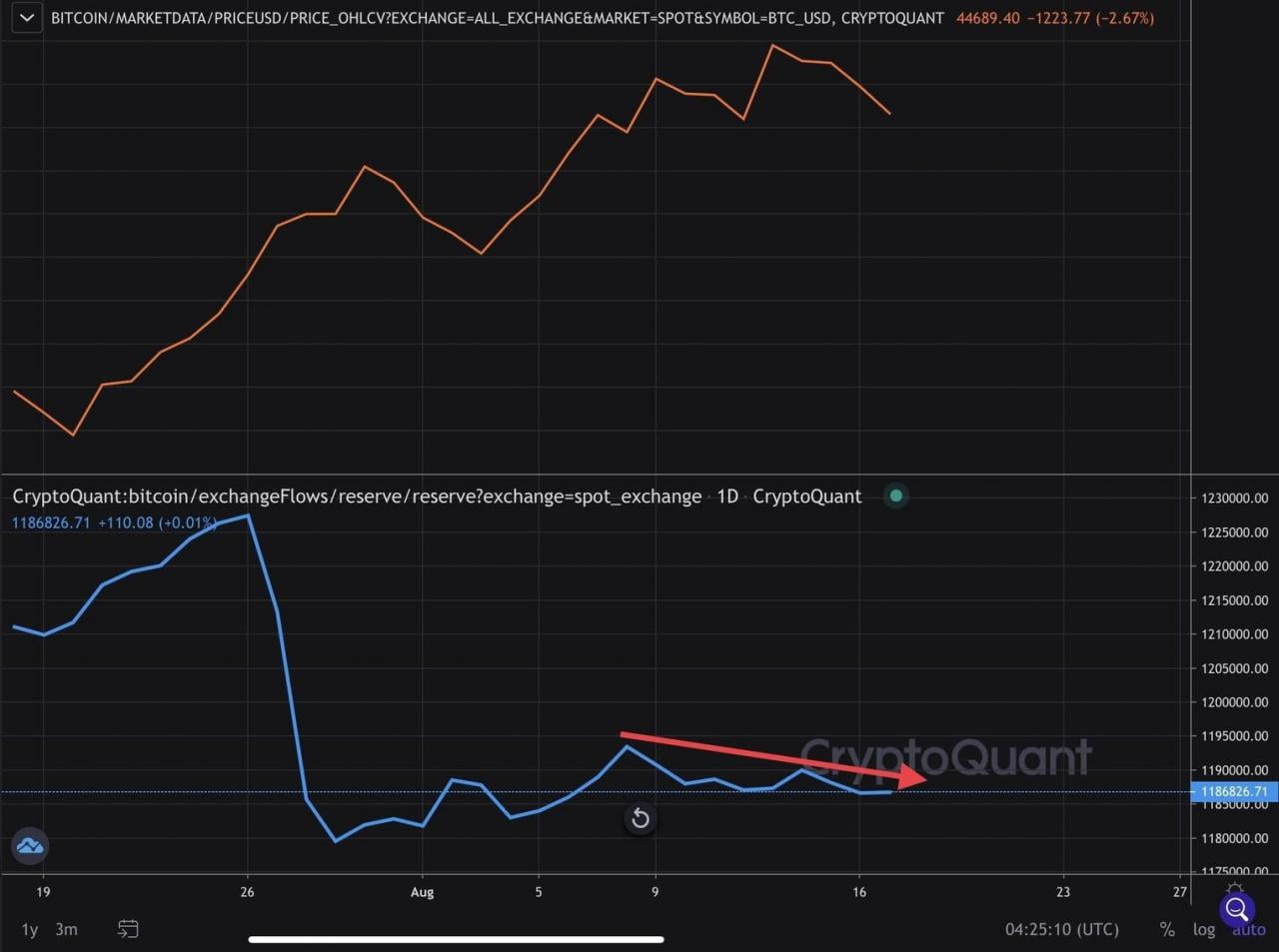The height and width of the screenshot is (952, 1279).
Task: Click the chart reset circular arrow icon
Action: coord(639,819)
